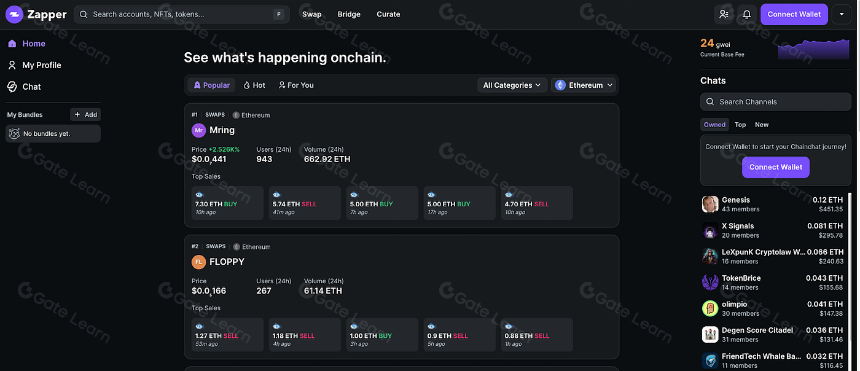Click the 0.12 ETH Genesis price
Image resolution: width=860 pixels, height=371 pixels.
(x=828, y=200)
